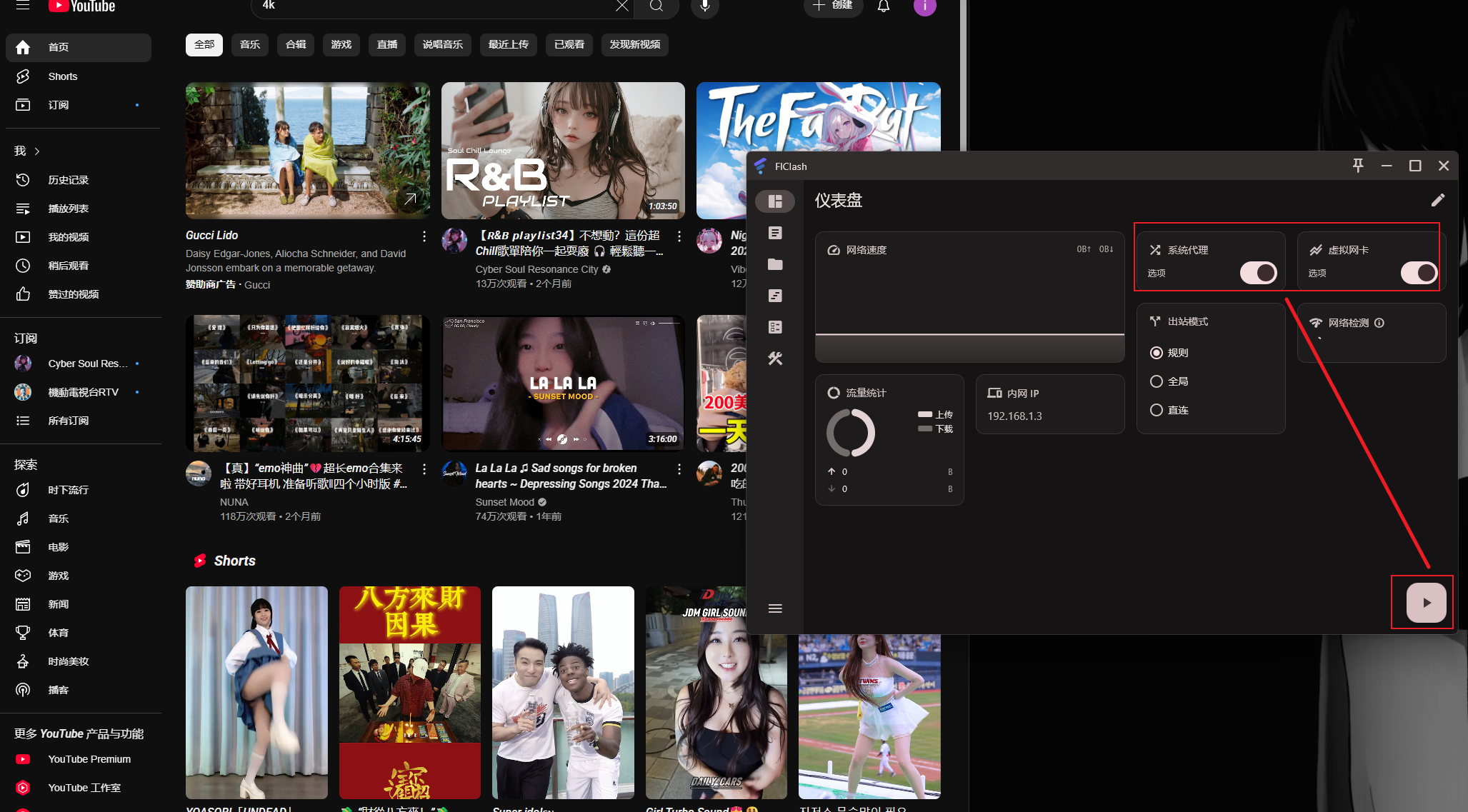This screenshot has height=812, width=1468.
Task: Open options menu for emo神曲 video
Action: (x=424, y=469)
